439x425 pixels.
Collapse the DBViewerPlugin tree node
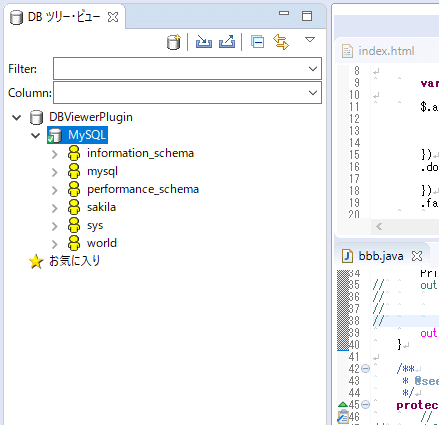(17, 117)
